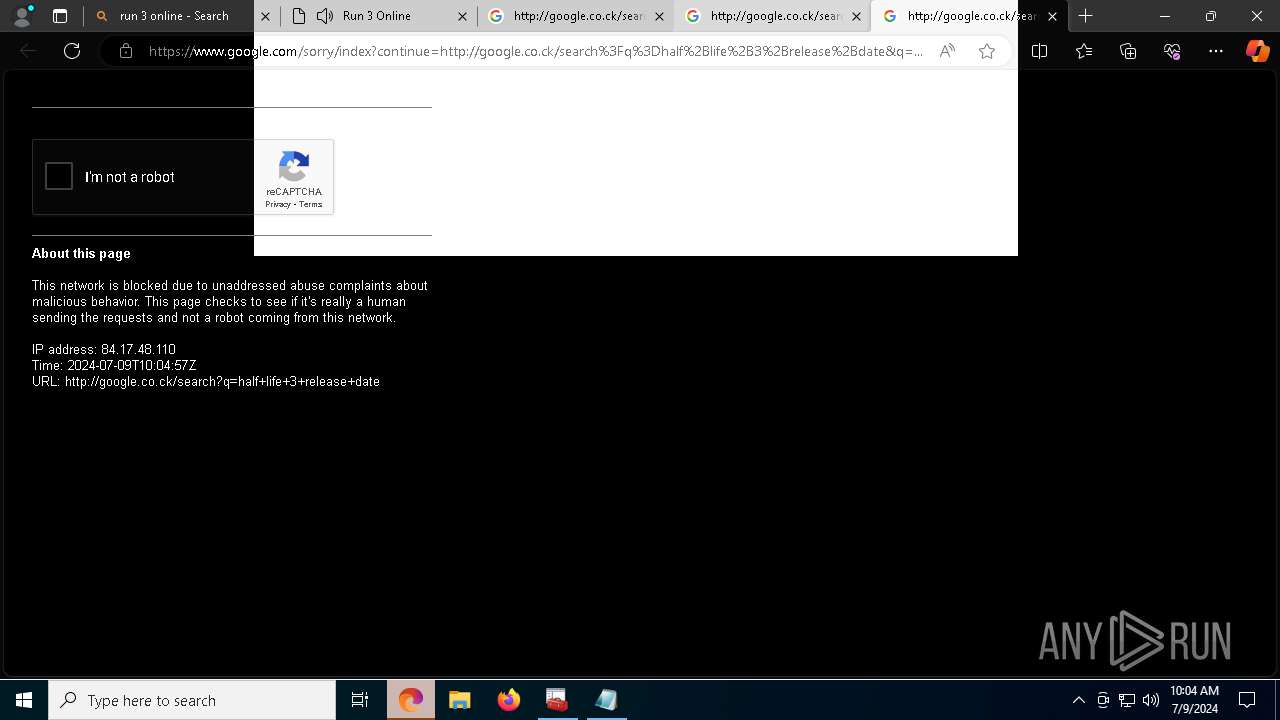Image resolution: width=1280 pixels, height=720 pixels.
Task: Open Settings and more menu
Action: [x=1216, y=51]
